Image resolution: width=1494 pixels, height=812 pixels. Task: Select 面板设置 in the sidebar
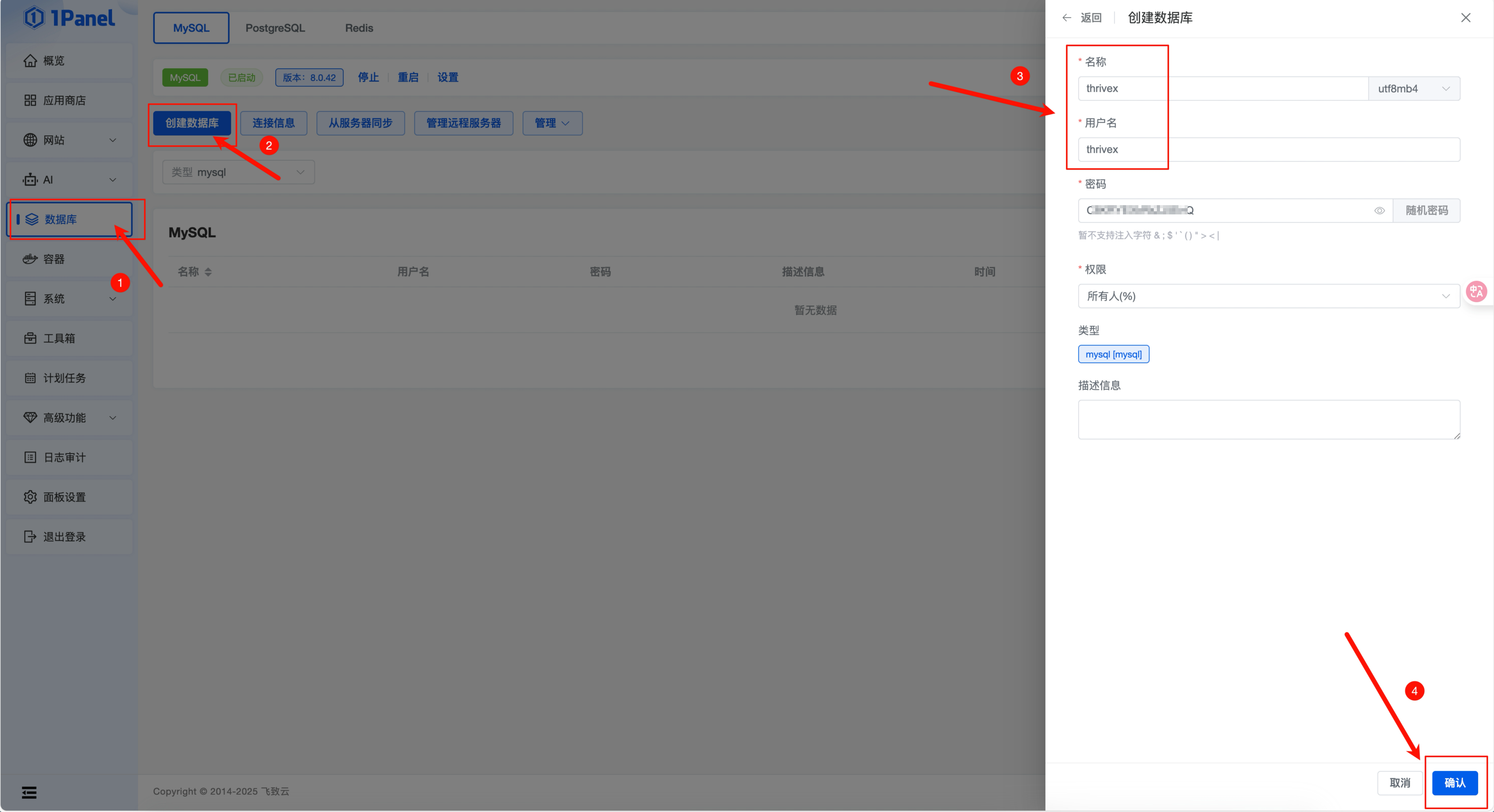[x=70, y=497]
